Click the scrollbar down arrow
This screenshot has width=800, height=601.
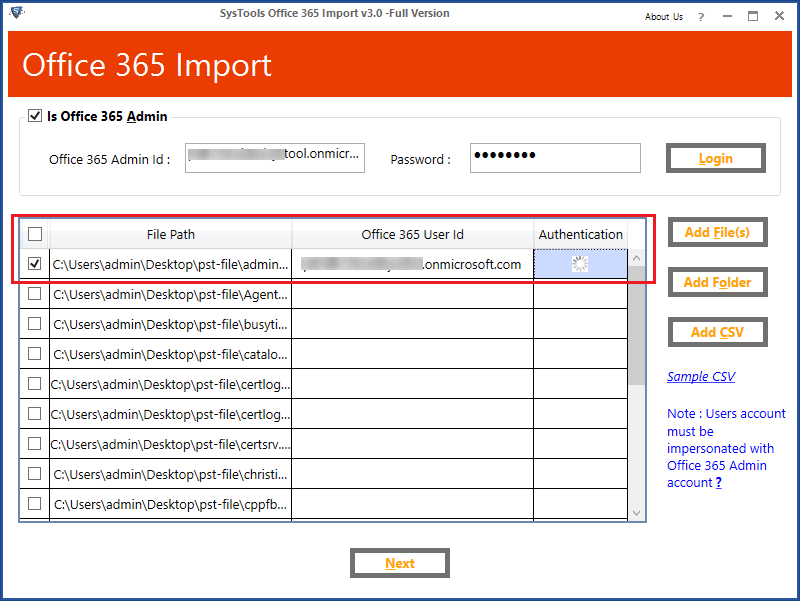(x=637, y=511)
